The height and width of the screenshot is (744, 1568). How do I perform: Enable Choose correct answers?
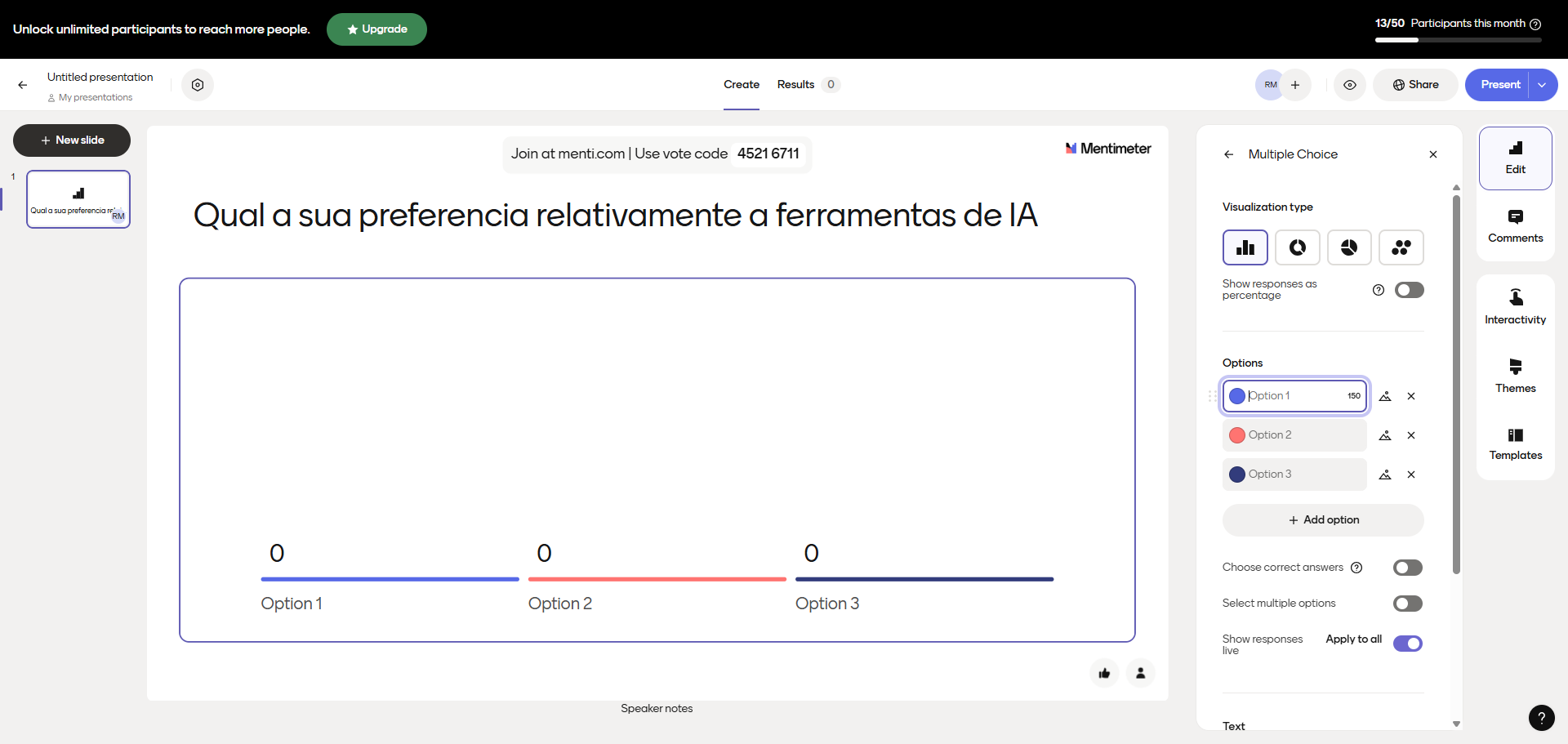tap(1408, 568)
